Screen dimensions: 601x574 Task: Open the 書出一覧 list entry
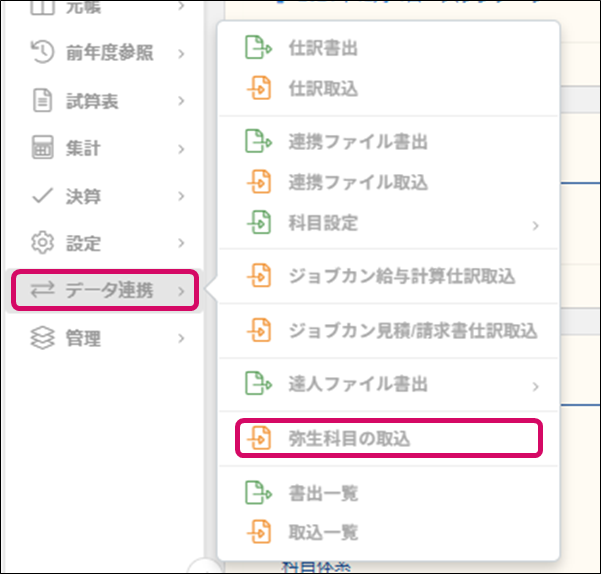pyautogui.click(x=322, y=493)
